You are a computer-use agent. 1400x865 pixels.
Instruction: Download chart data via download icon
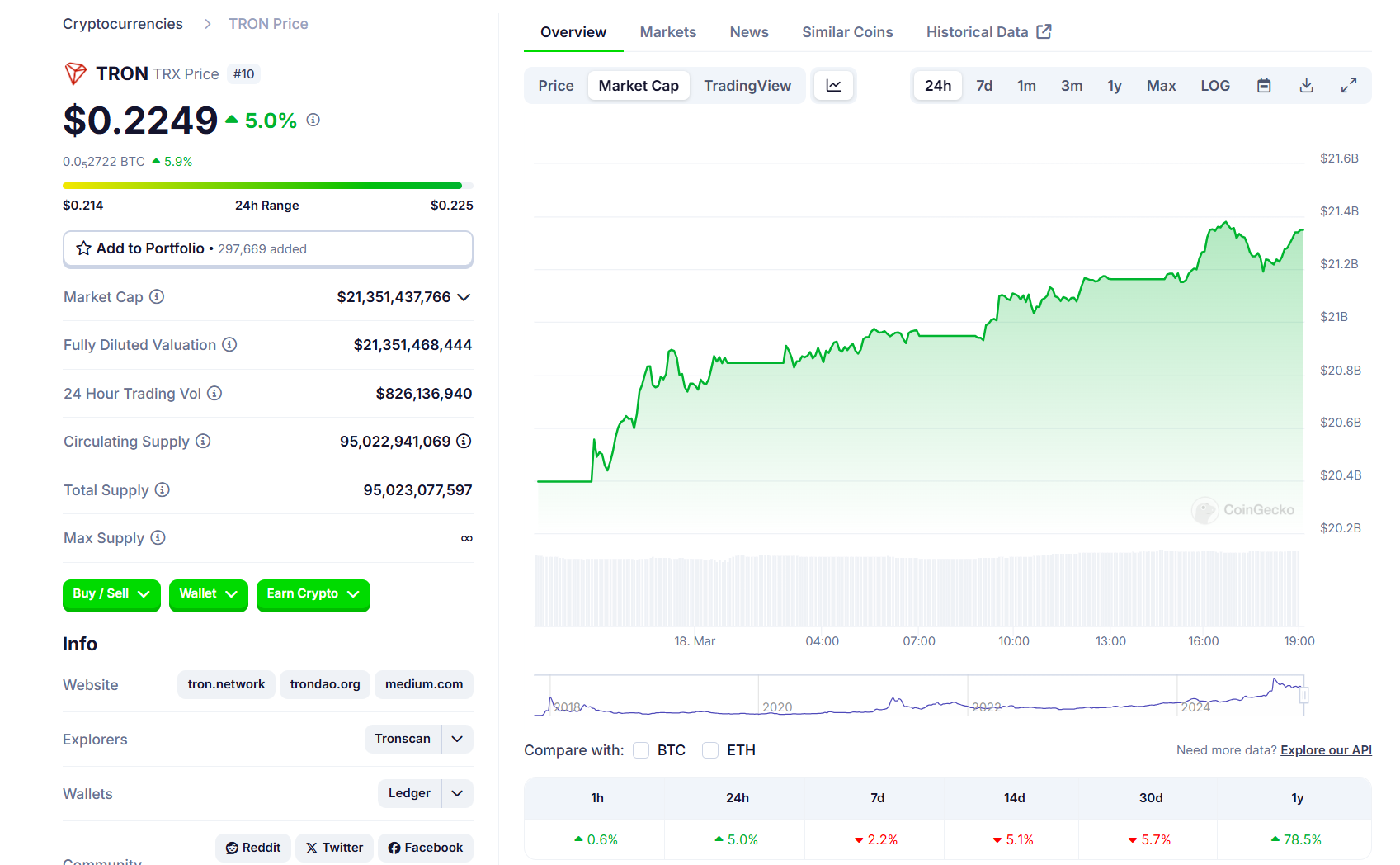[x=1306, y=86]
